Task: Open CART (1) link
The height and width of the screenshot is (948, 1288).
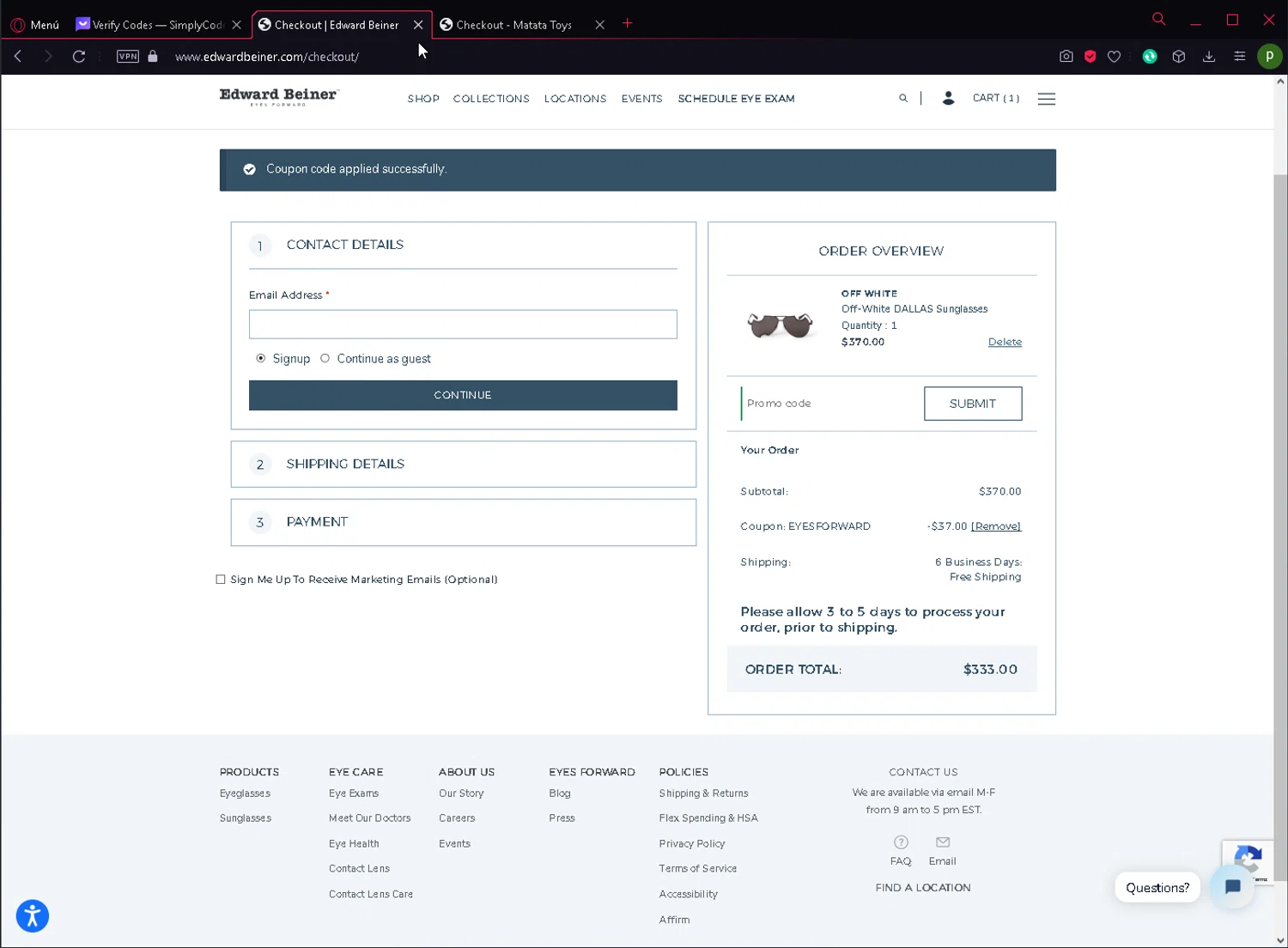Action: pos(996,99)
